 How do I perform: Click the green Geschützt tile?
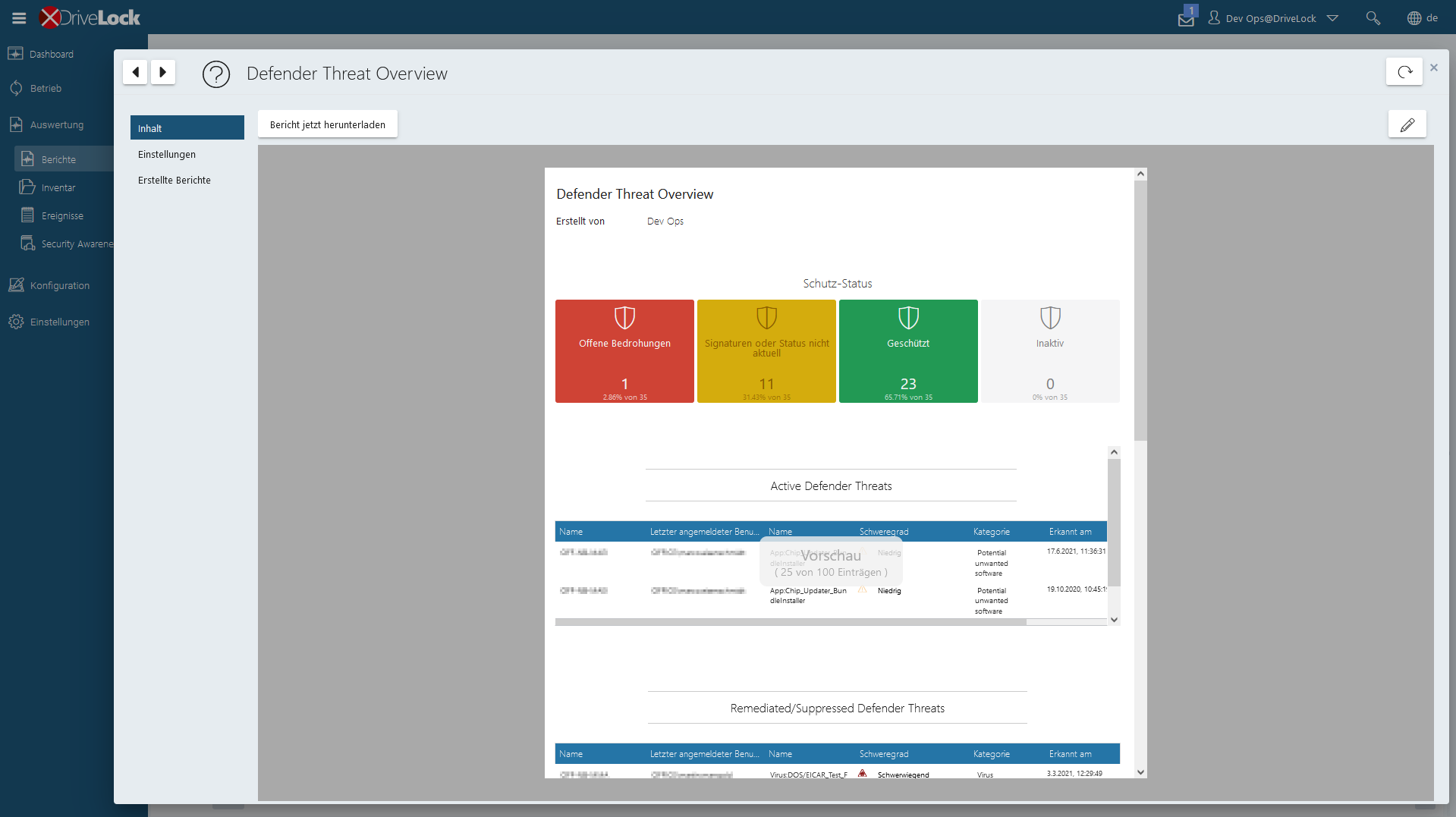coord(908,351)
